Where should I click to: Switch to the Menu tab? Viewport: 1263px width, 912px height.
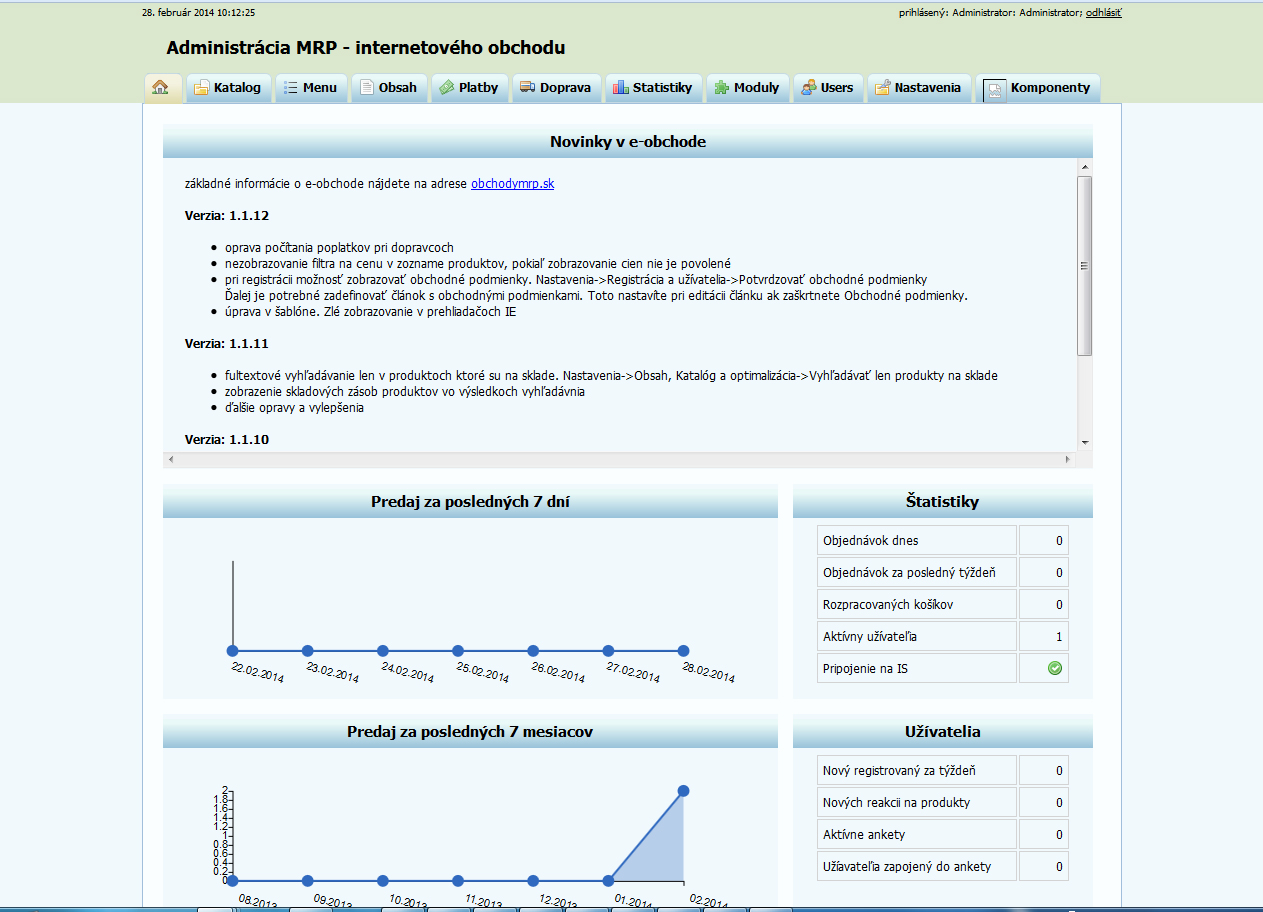310,88
